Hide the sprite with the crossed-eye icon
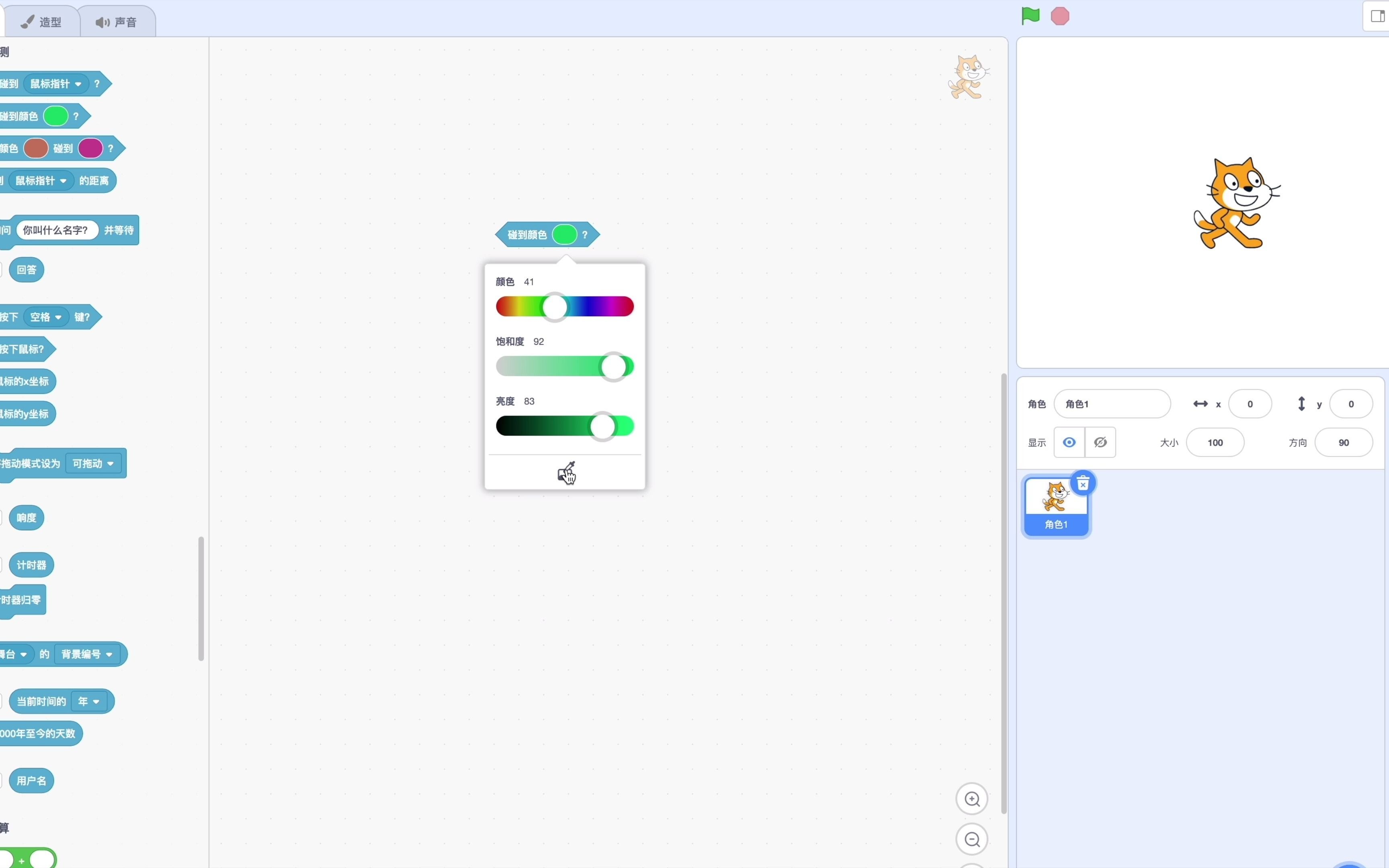 [1100, 442]
